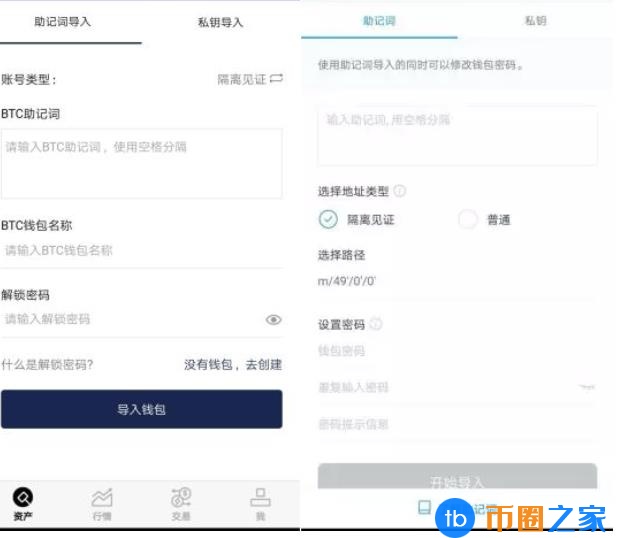
Task: Select the 普通 address type radio button
Action: [x=467, y=220]
